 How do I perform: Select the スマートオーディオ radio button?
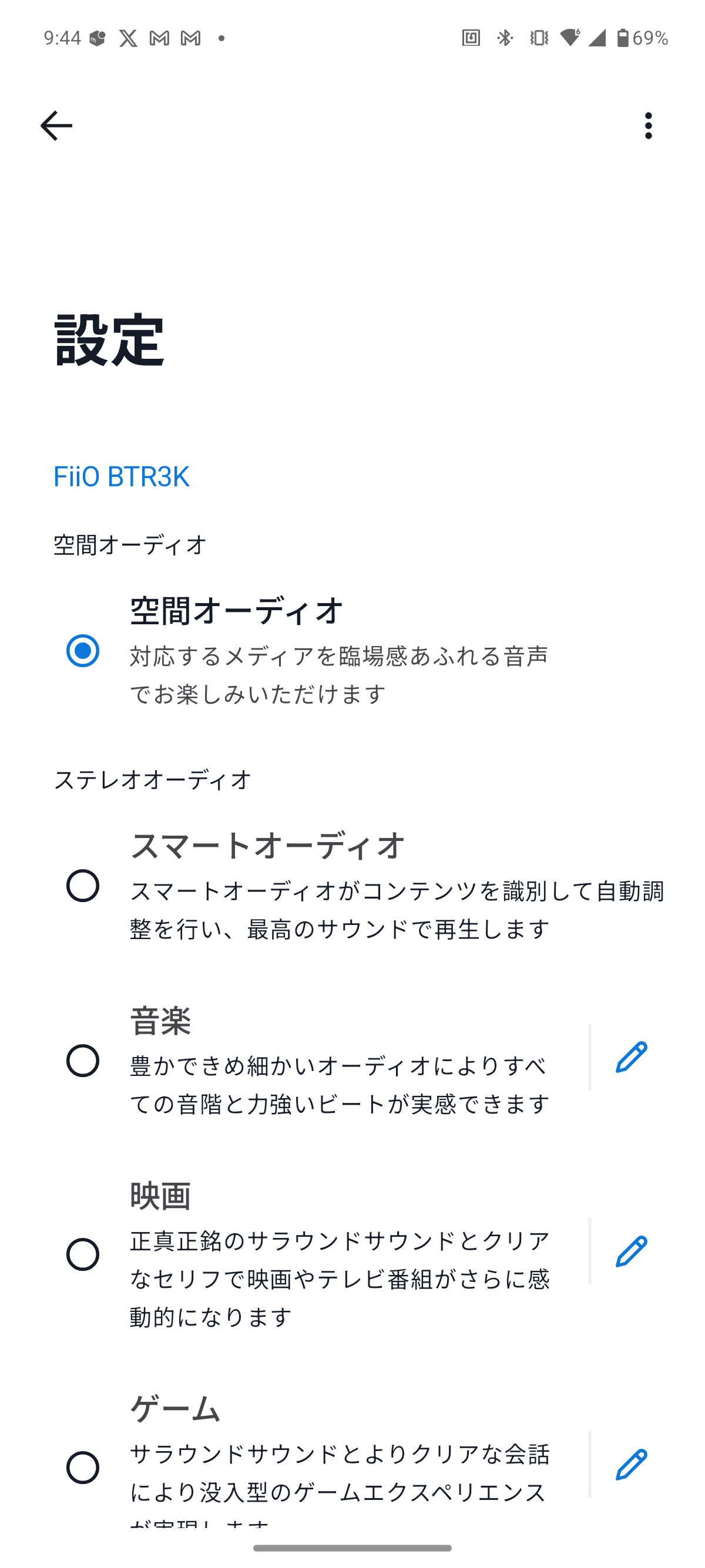click(x=83, y=886)
